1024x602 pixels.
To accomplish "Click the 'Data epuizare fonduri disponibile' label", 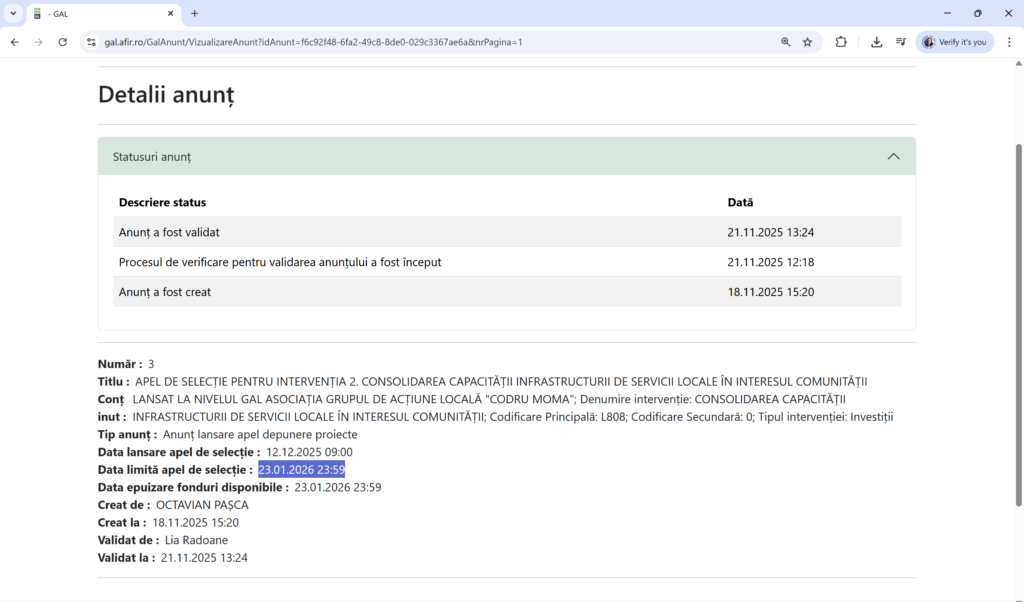I will pyautogui.click(x=193, y=487).
